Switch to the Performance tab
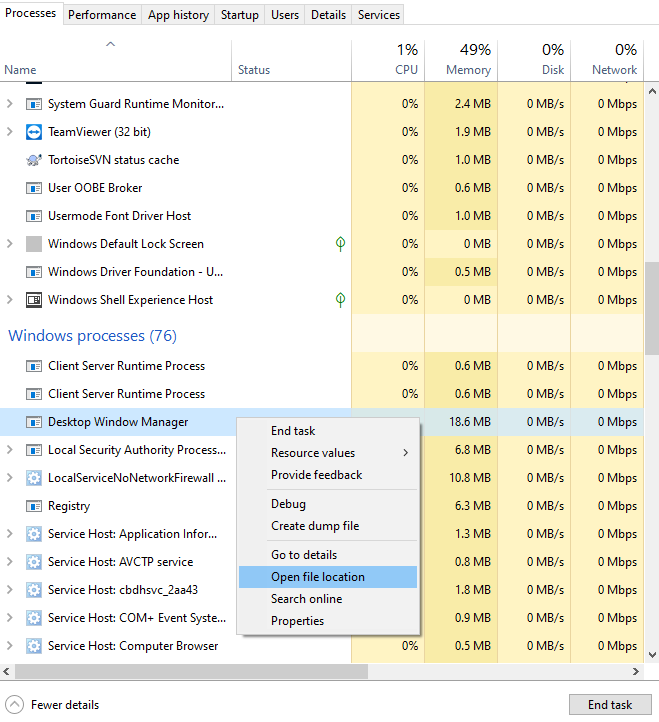Viewport: 659px width, 722px height. [x=102, y=14]
